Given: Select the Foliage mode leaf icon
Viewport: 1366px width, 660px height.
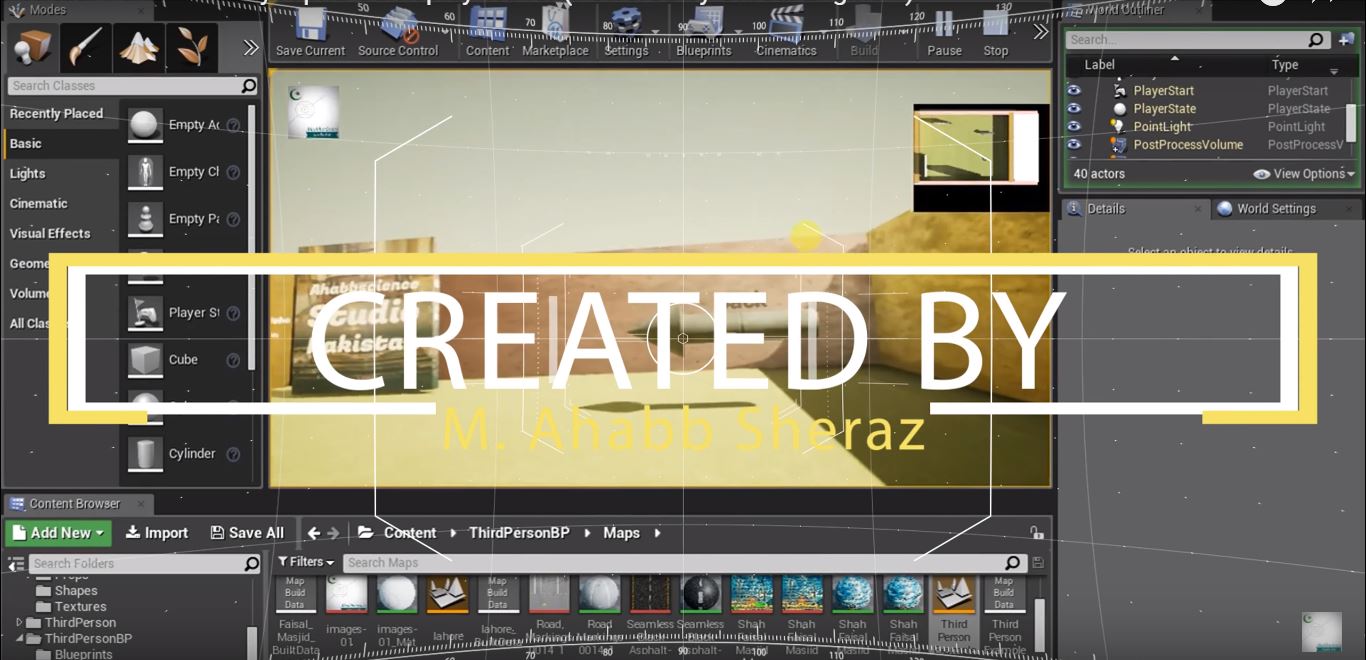Looking at the screenshot, I should (x=192, y=46).
